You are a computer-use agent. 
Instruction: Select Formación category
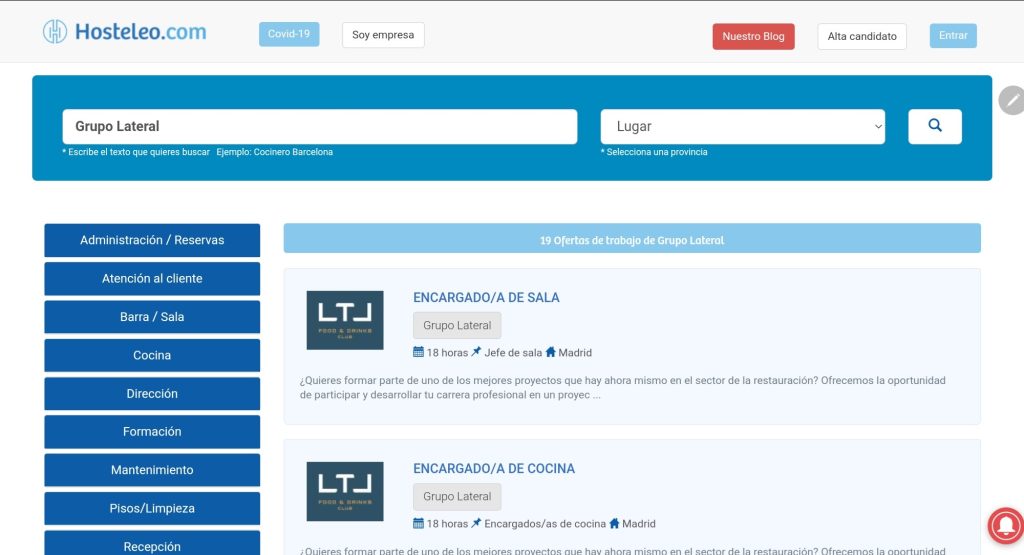[x=152, y=432]
